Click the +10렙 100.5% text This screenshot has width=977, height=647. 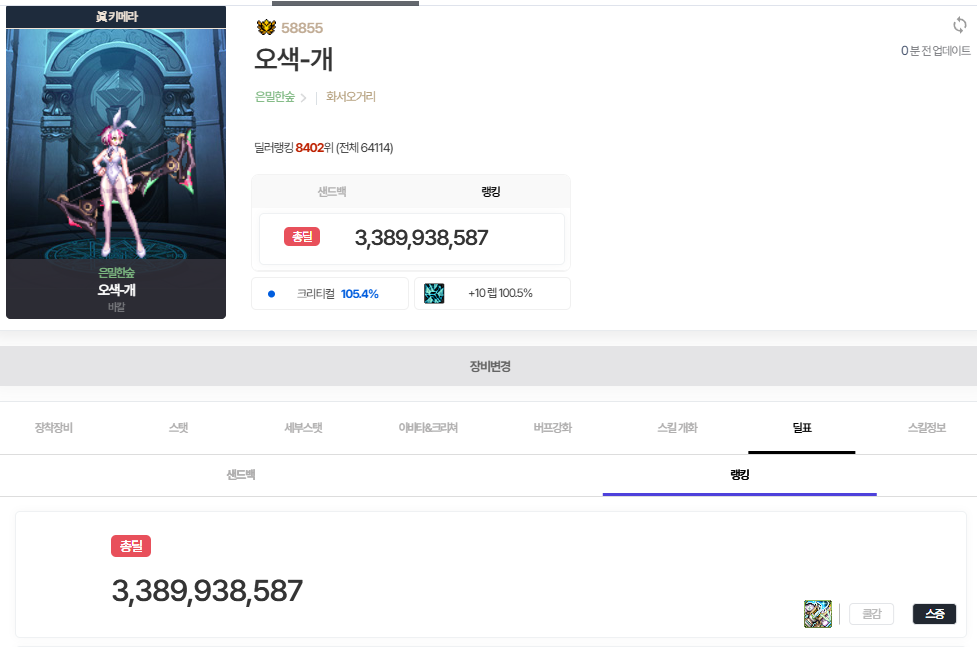500,293
